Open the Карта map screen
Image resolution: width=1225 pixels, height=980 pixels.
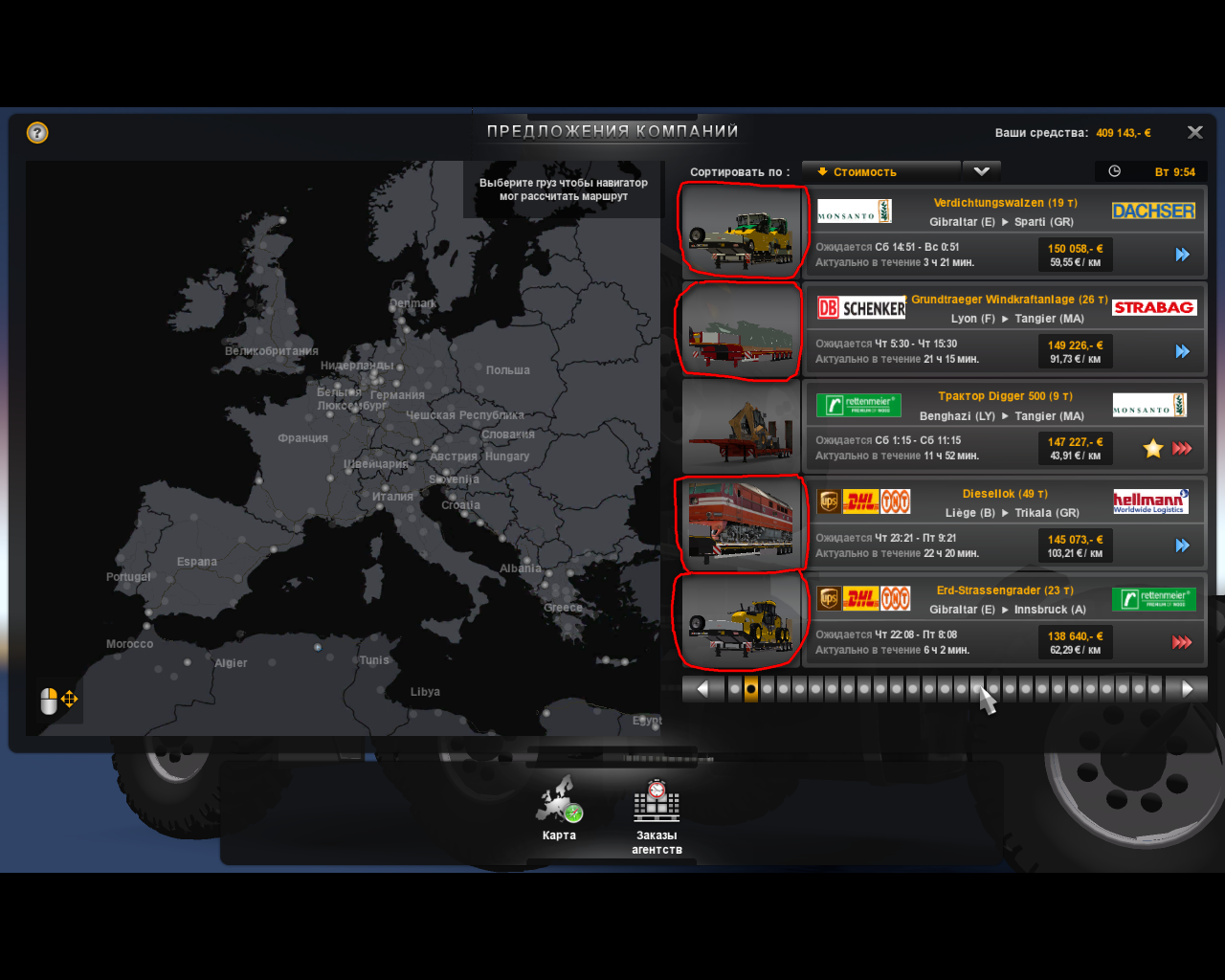pos(560,809)
